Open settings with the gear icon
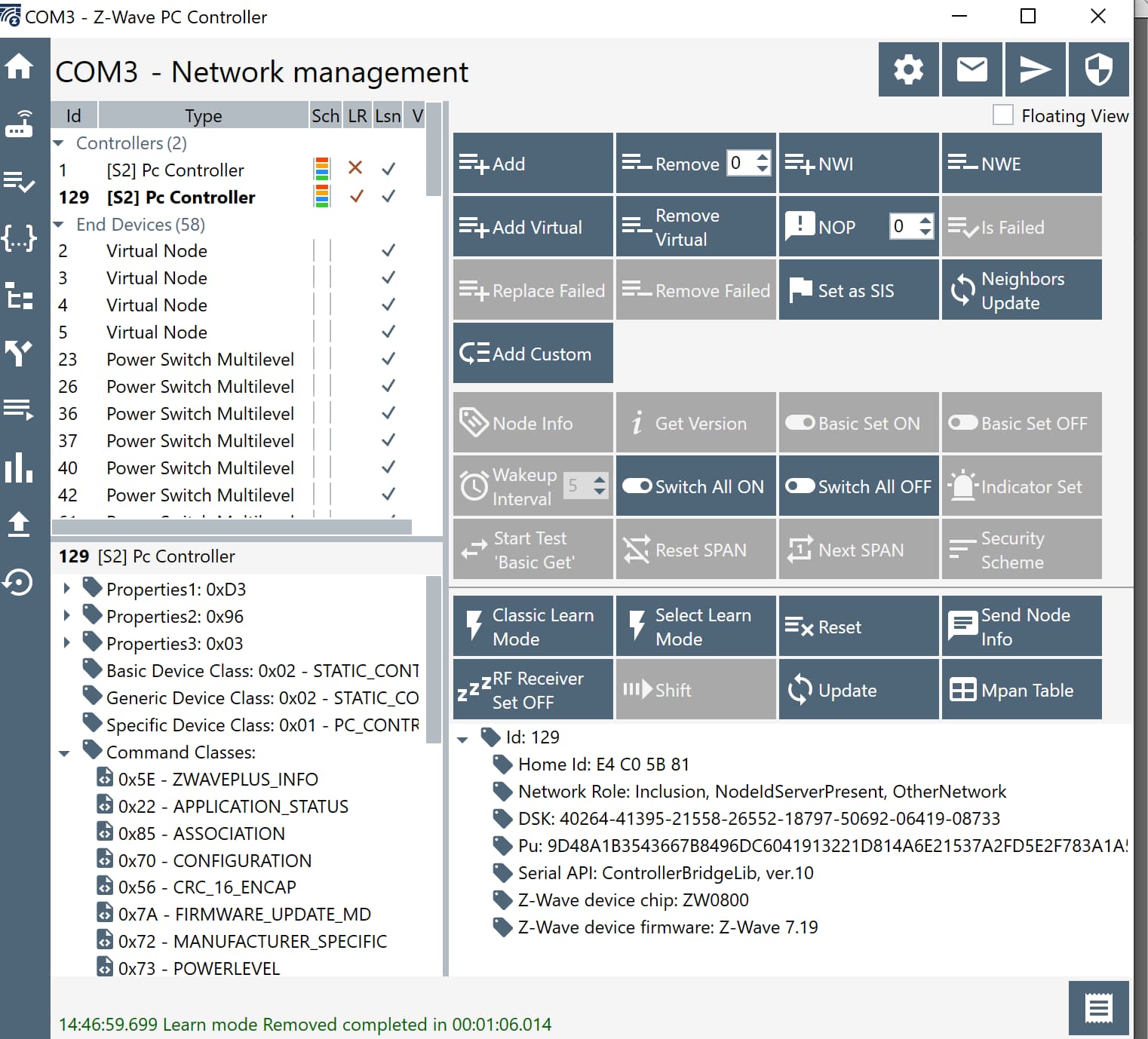Viewport: 1148px width, 1039px height. (908, 69)
